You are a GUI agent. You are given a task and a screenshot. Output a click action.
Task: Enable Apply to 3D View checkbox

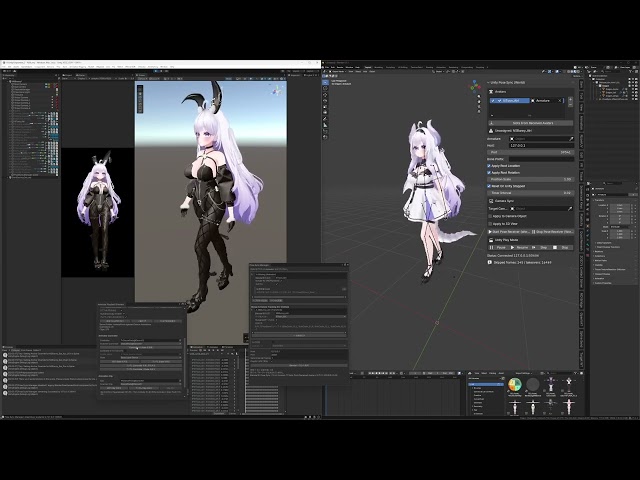tap(491, 224)
